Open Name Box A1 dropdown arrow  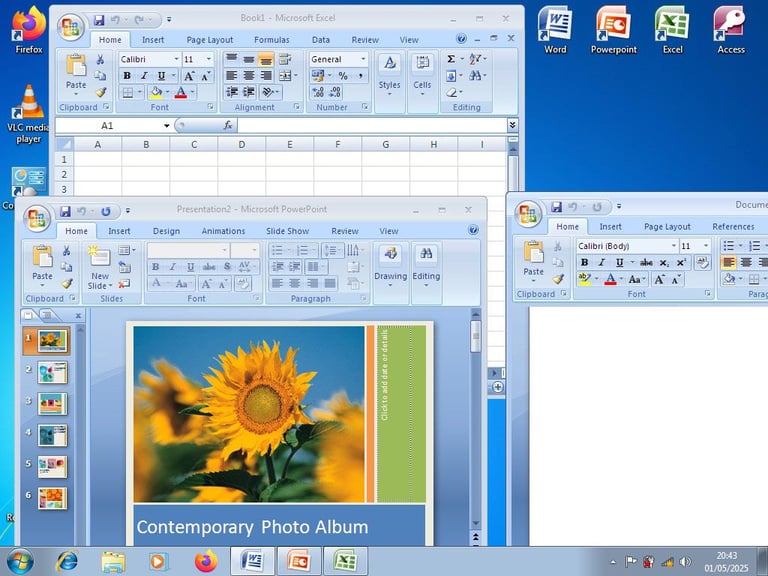tap(167, 126)
